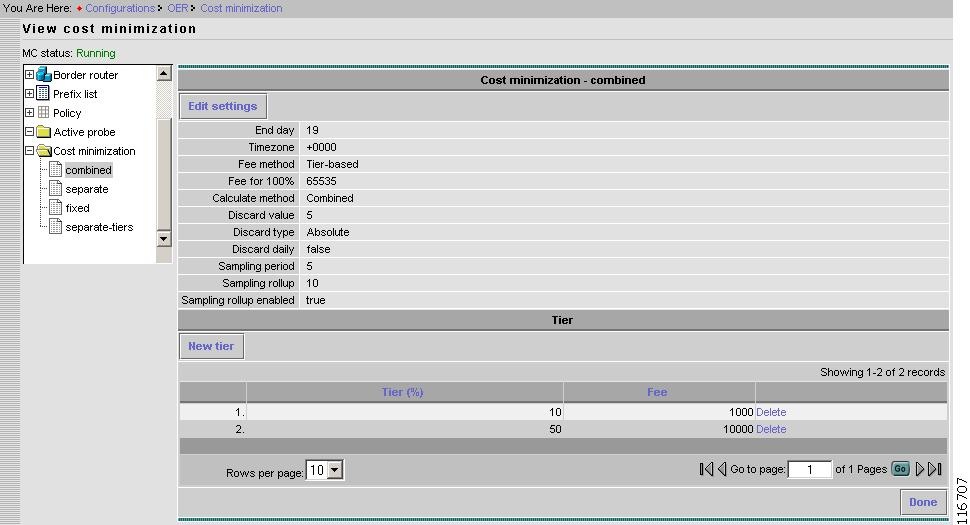Expand the Policy tree node

(29, 113)
